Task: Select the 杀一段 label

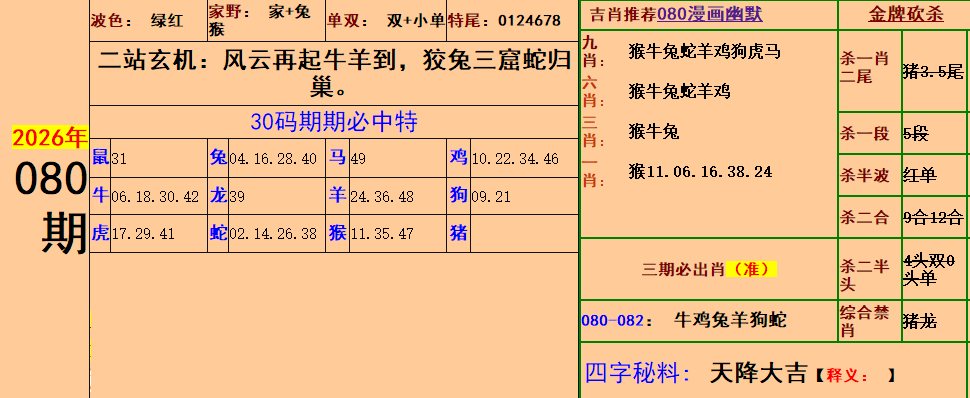Action: [864, 133]
